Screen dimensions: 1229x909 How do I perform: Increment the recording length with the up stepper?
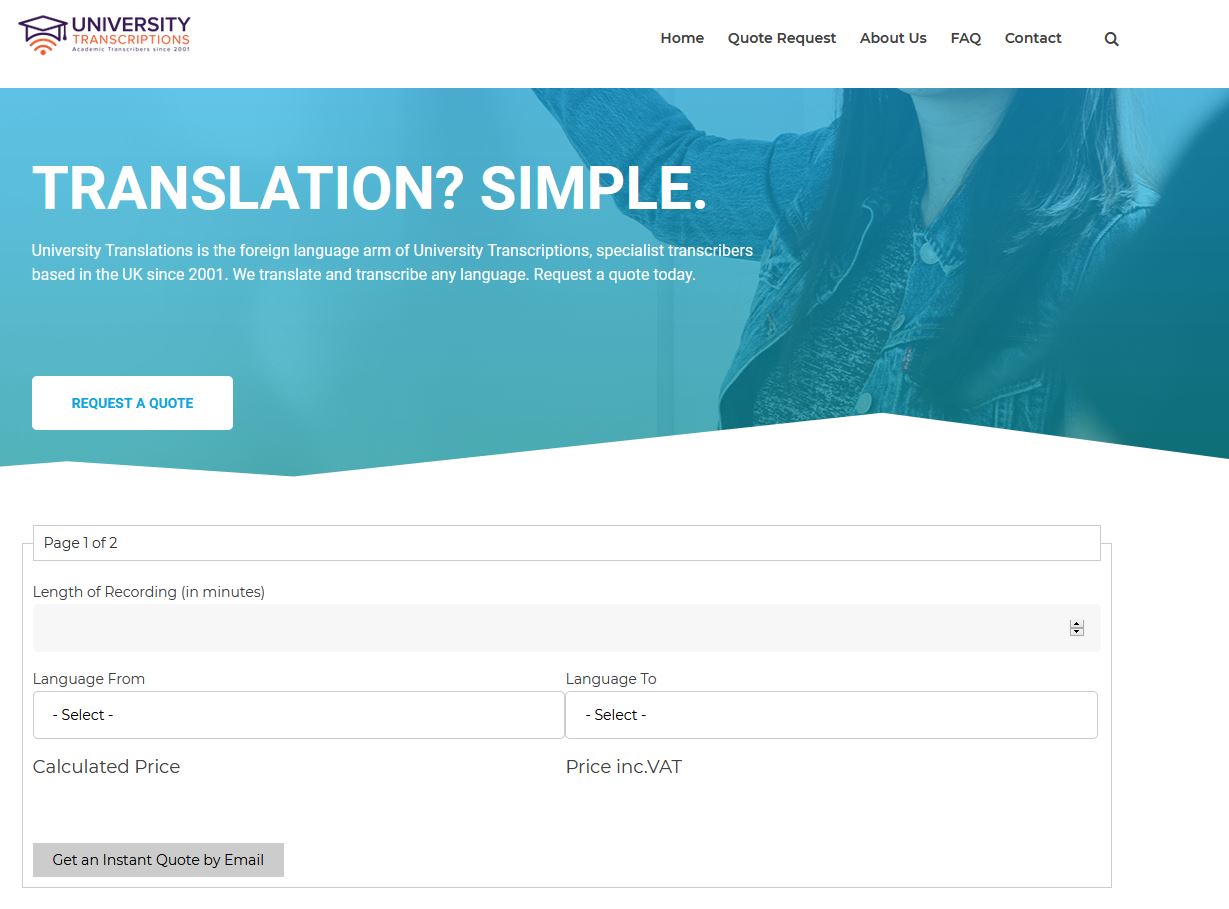pyautogui.click(x=1076, y=623)
